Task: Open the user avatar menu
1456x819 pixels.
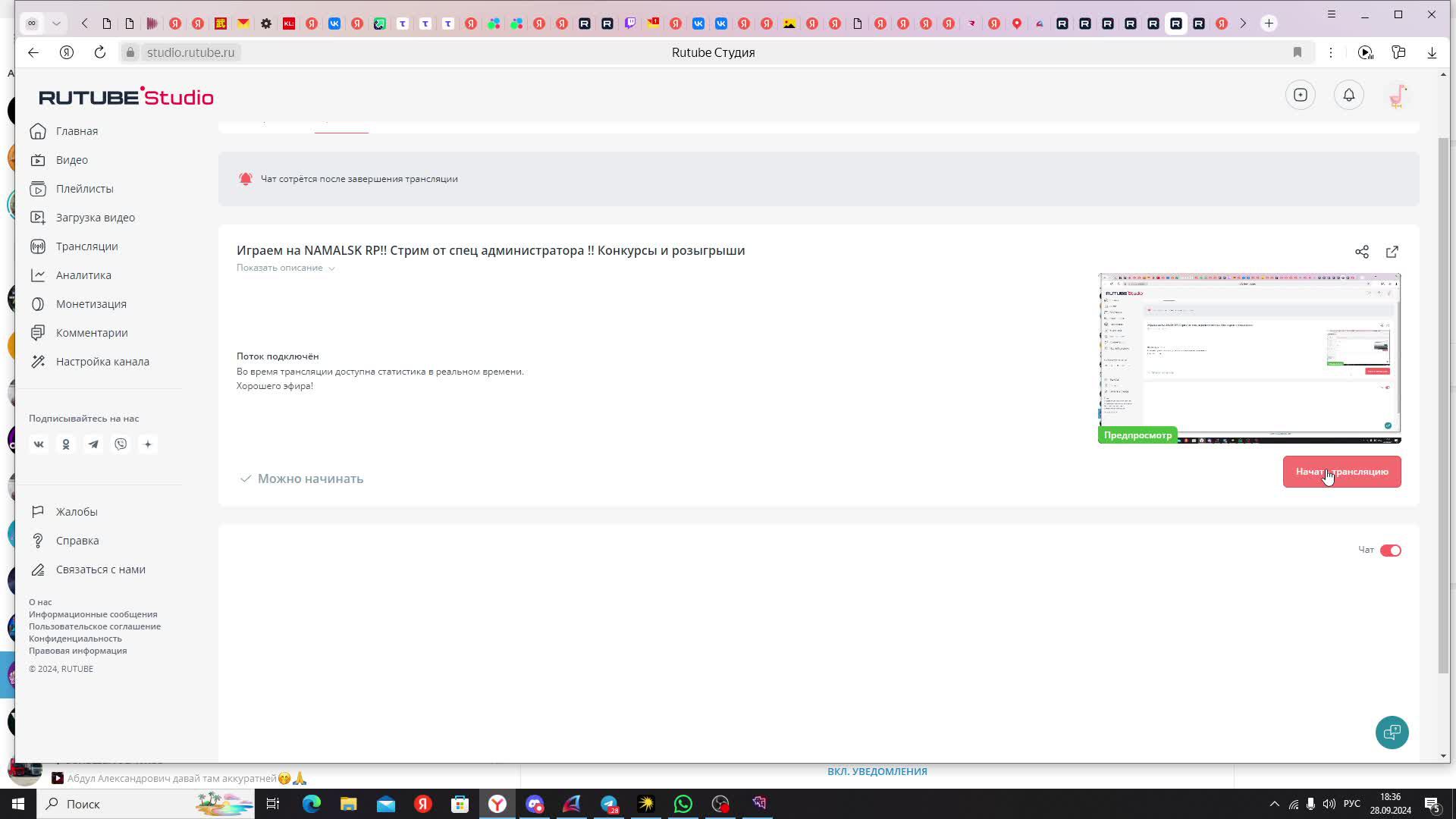Action: 1398,95
